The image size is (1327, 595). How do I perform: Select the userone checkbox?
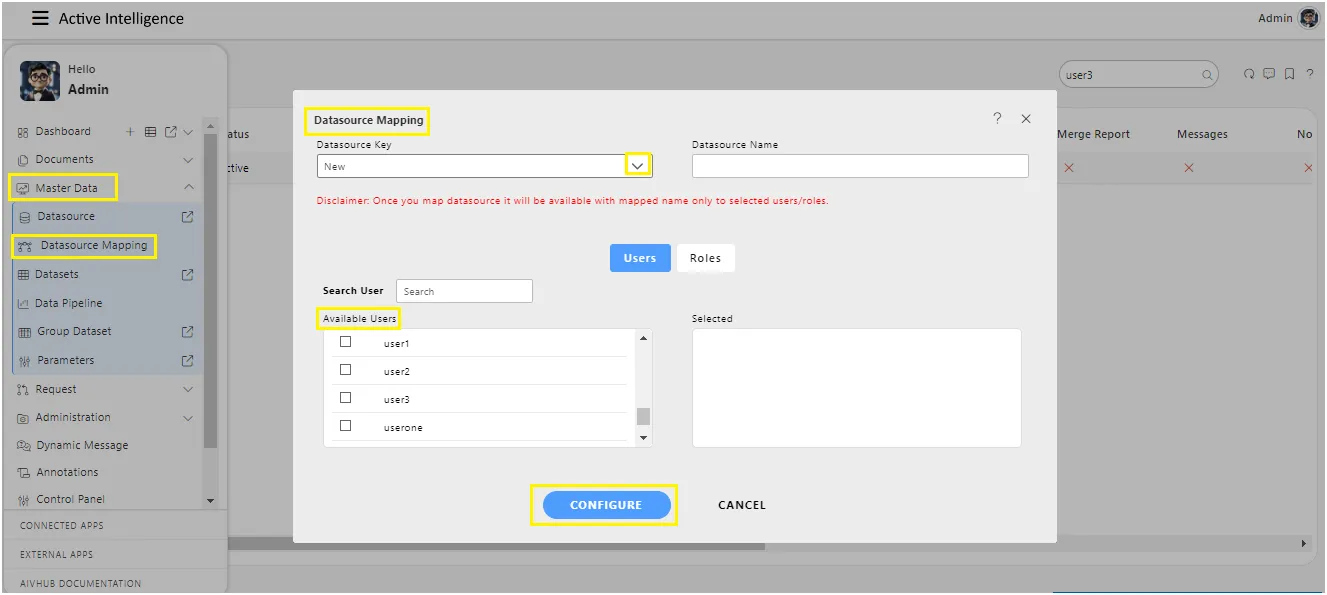point(346,426)
